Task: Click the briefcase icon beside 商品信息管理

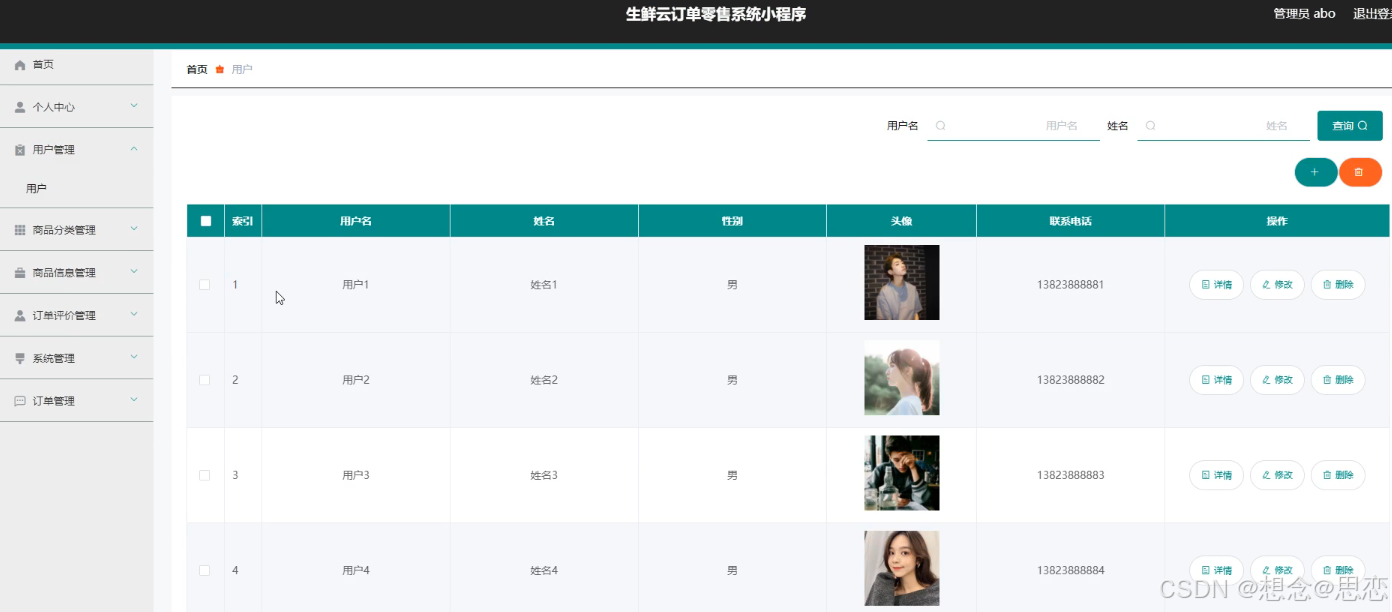Action: click(20, 273)
